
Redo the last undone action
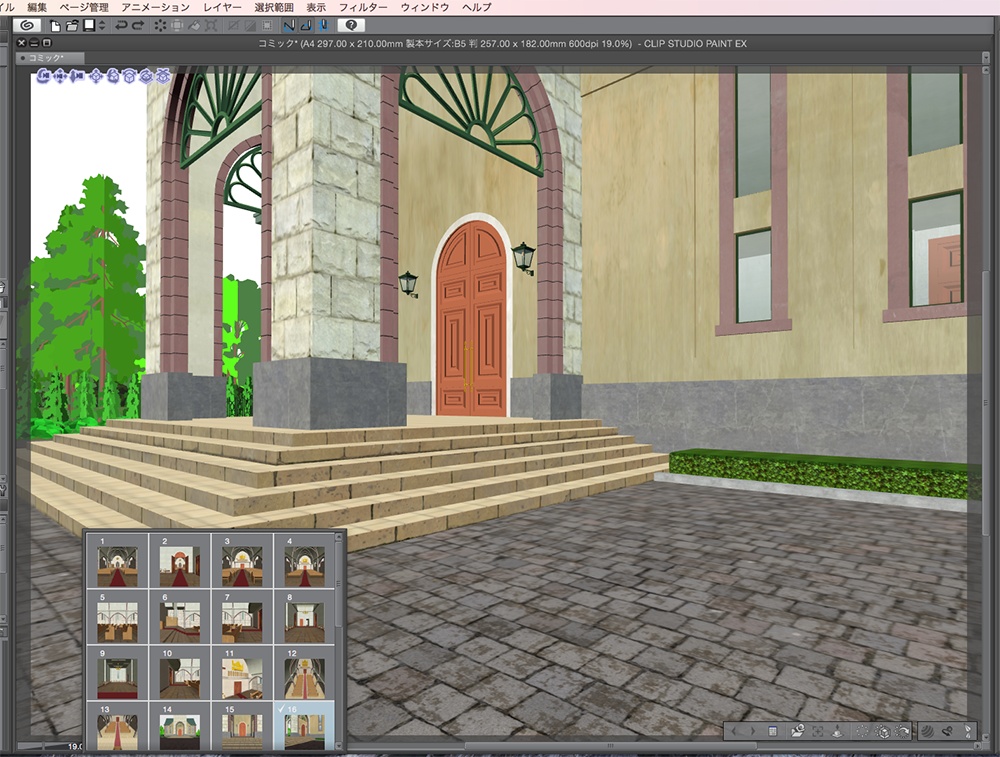(137, 26)
